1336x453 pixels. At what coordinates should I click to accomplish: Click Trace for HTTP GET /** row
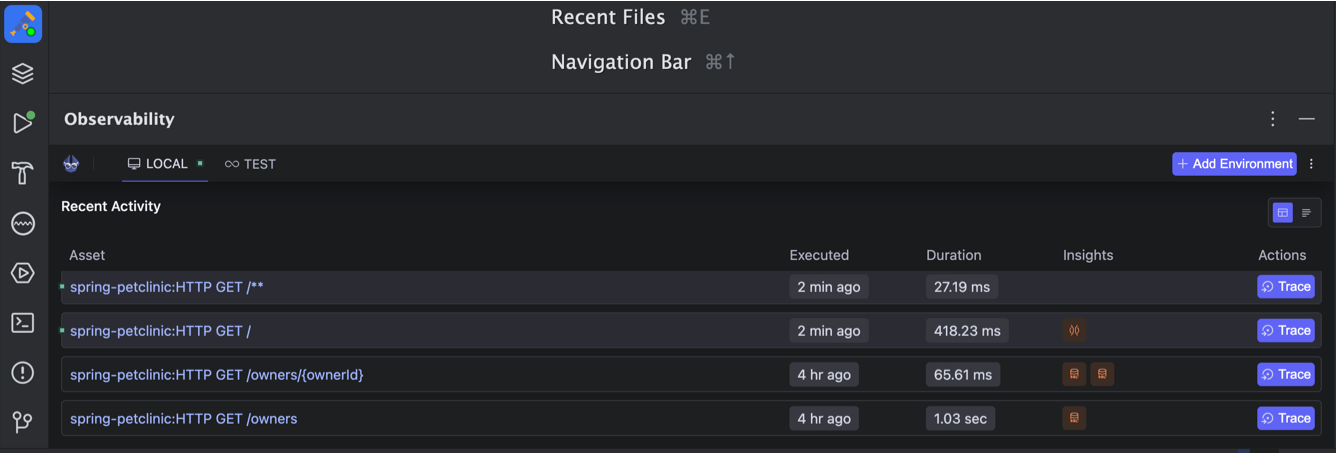(1285, 287)
